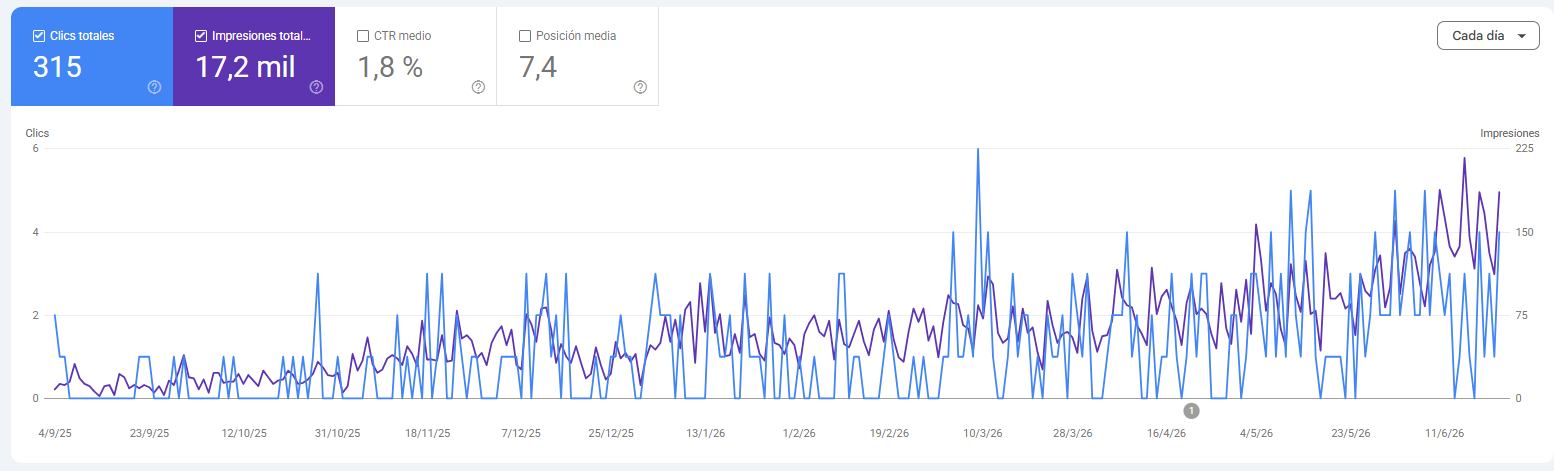Open help icon on Posición media card
Screen dimensions: 1554x471
[640, 87]
